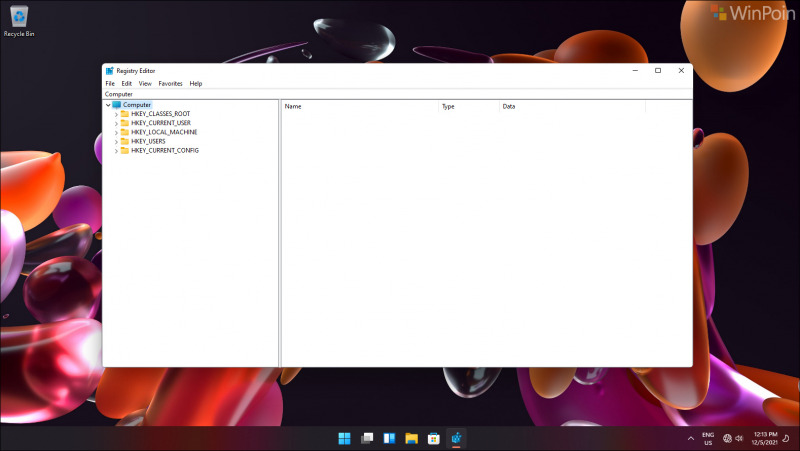800x451 pixels.
Task: Show hidden system tray icons
Action: point(690,438)
